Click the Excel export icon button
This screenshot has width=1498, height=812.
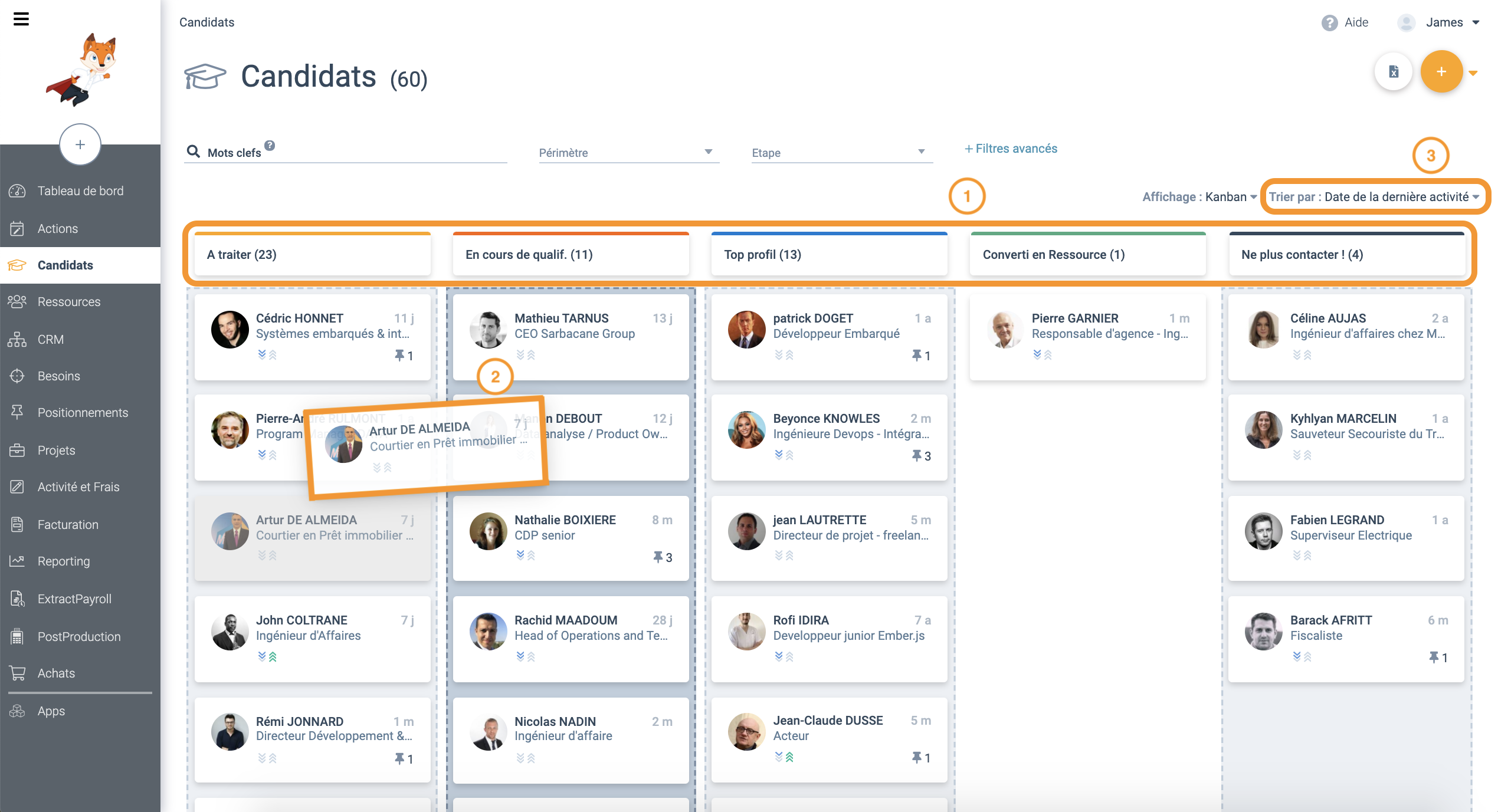pyautogui.click(x=1393, y=72)
